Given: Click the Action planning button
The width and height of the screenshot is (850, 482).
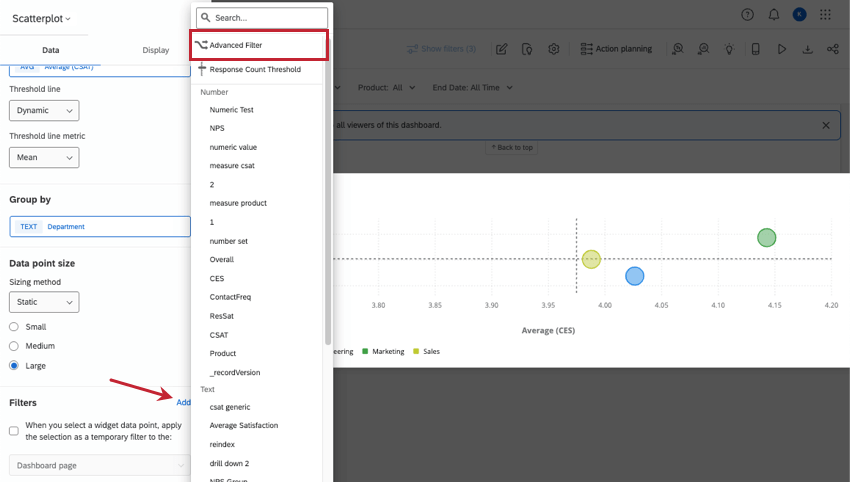Looking at the screenshot, I should 615,49.
